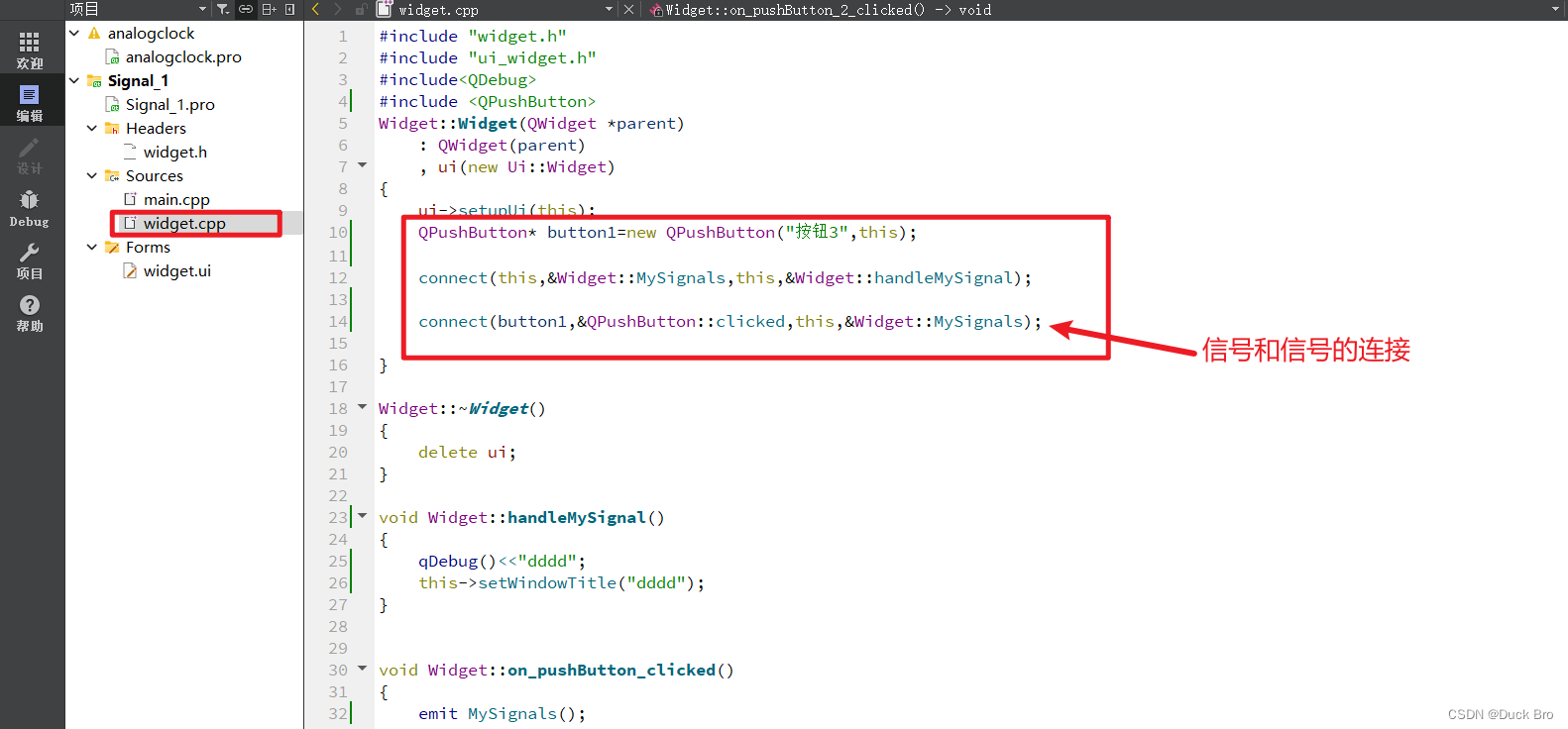The height and width of the screenshot is (729, 1568).
Task: Click the file lock icon
Action: click(361, 9)
